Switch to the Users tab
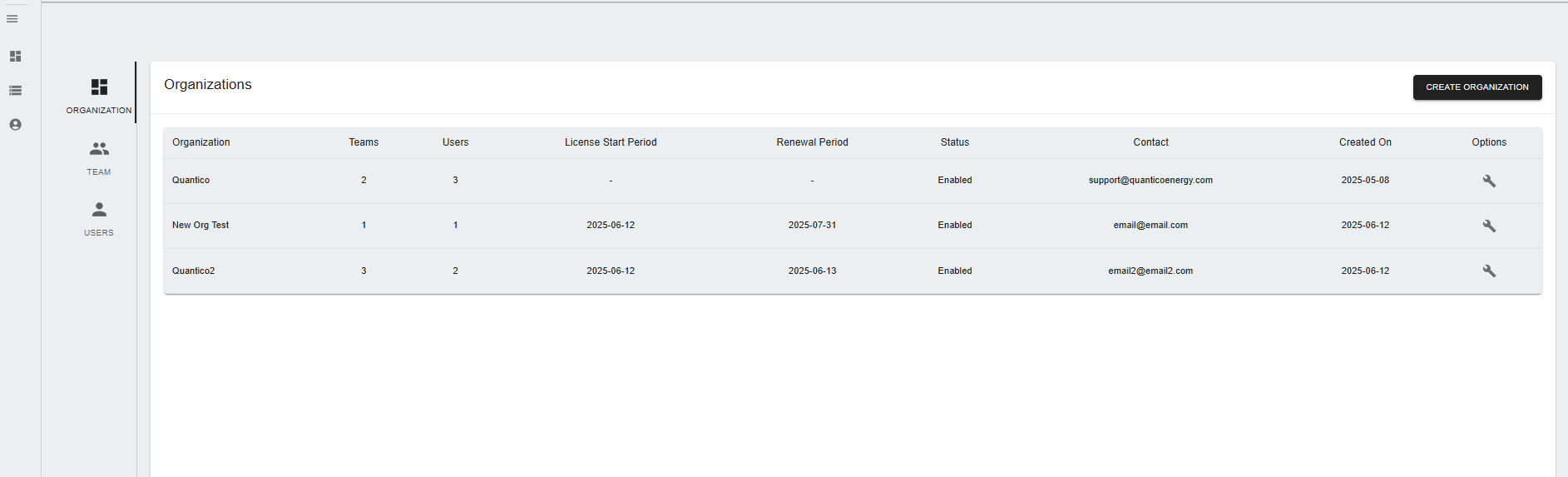This screenshot has height=477, width=1568. (x=99, y=218)
